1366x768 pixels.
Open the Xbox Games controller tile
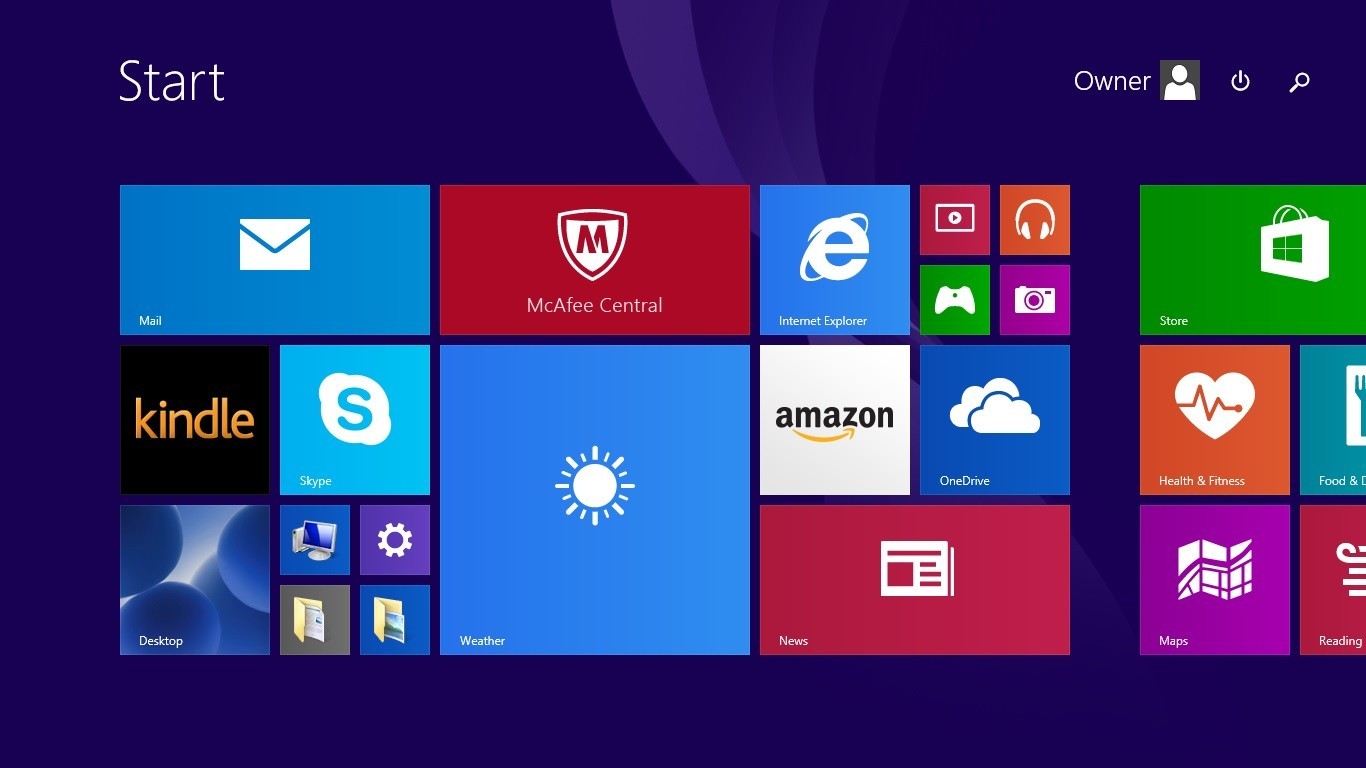click(955, 300)
